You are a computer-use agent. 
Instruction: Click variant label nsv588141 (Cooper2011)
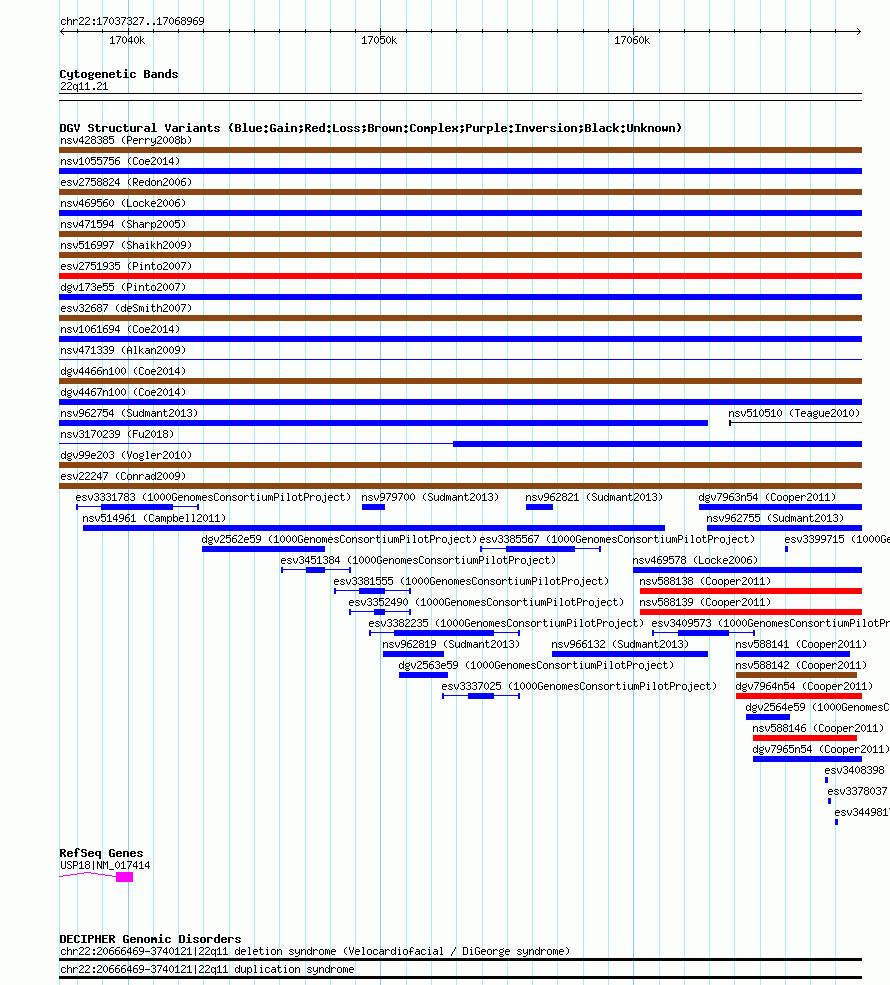pos(801,644)
